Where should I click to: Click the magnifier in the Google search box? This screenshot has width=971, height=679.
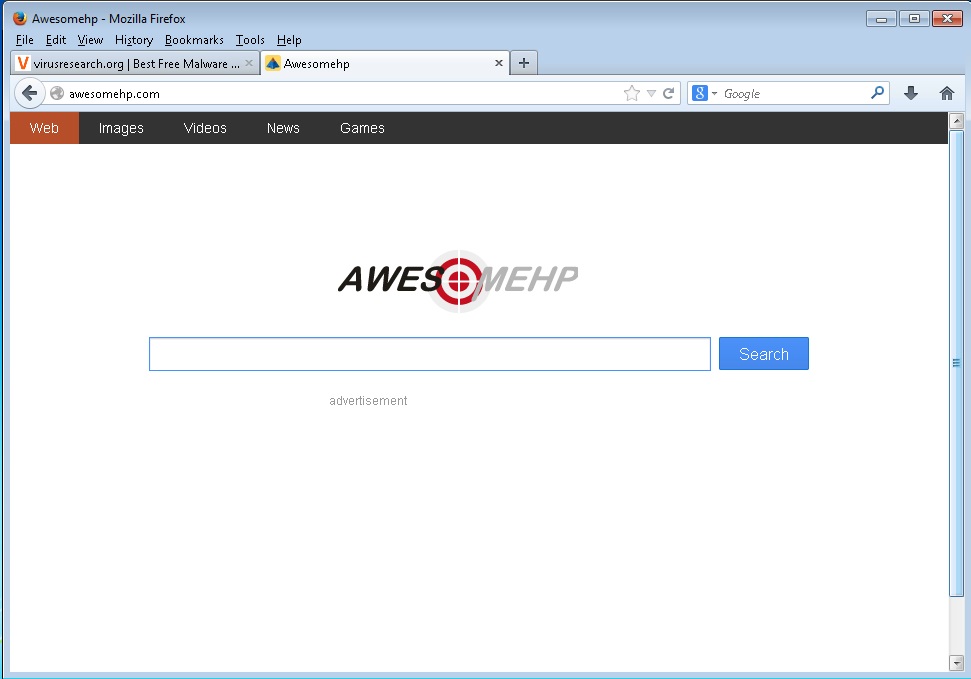pyautogui.click(x=877, y=93)
